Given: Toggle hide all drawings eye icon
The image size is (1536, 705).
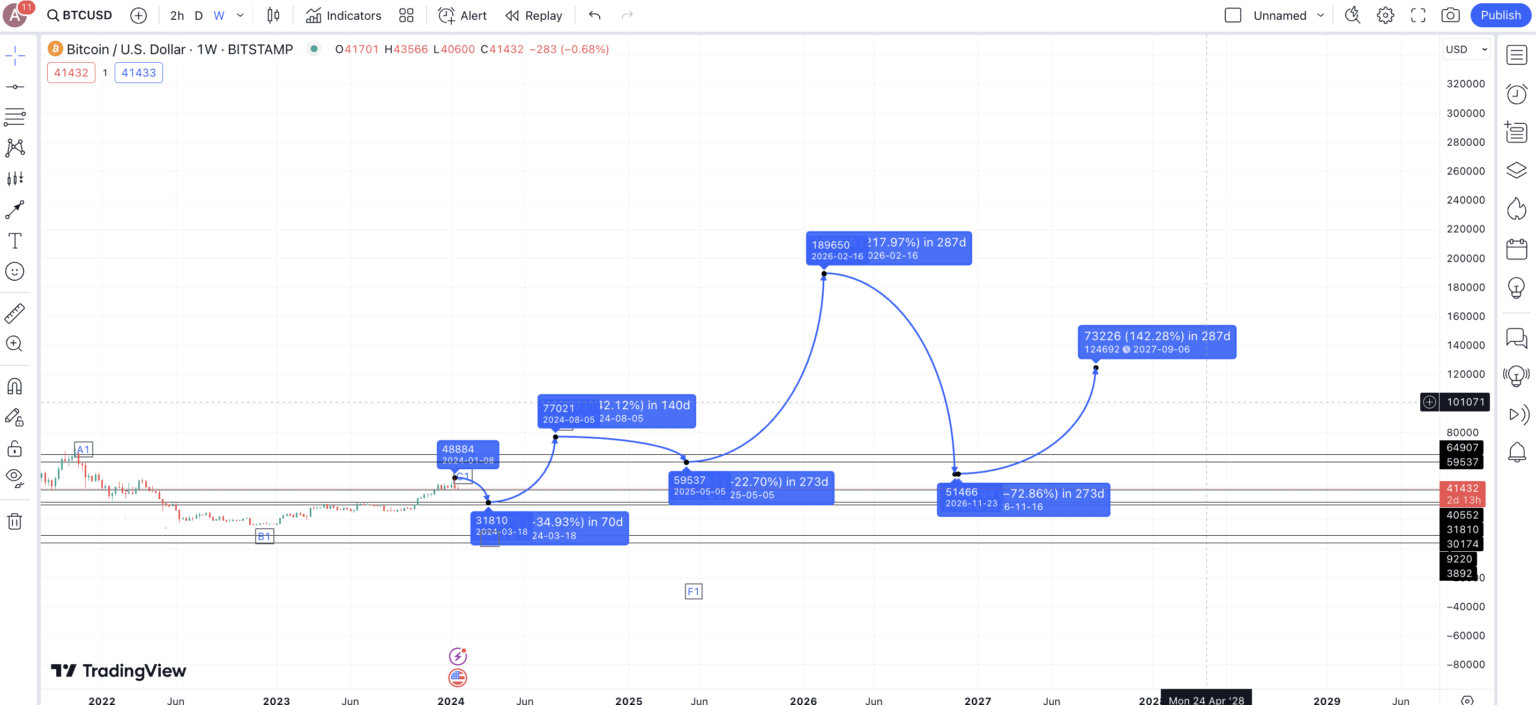Looking at the screenshot, I should 15,477.
